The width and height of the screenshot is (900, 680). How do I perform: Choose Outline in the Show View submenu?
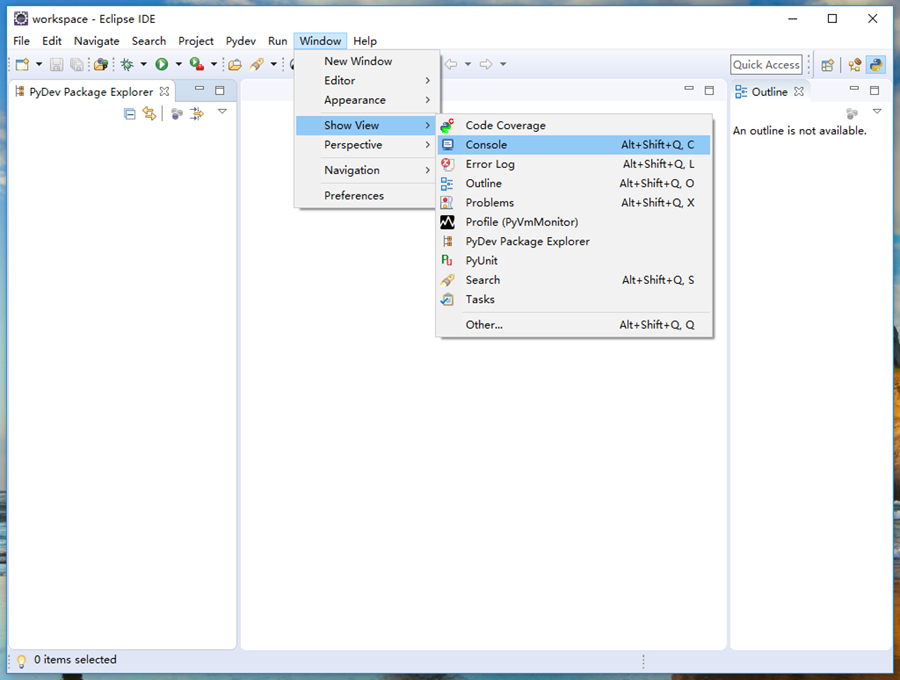pyautogui.click(x=574, y=184)
